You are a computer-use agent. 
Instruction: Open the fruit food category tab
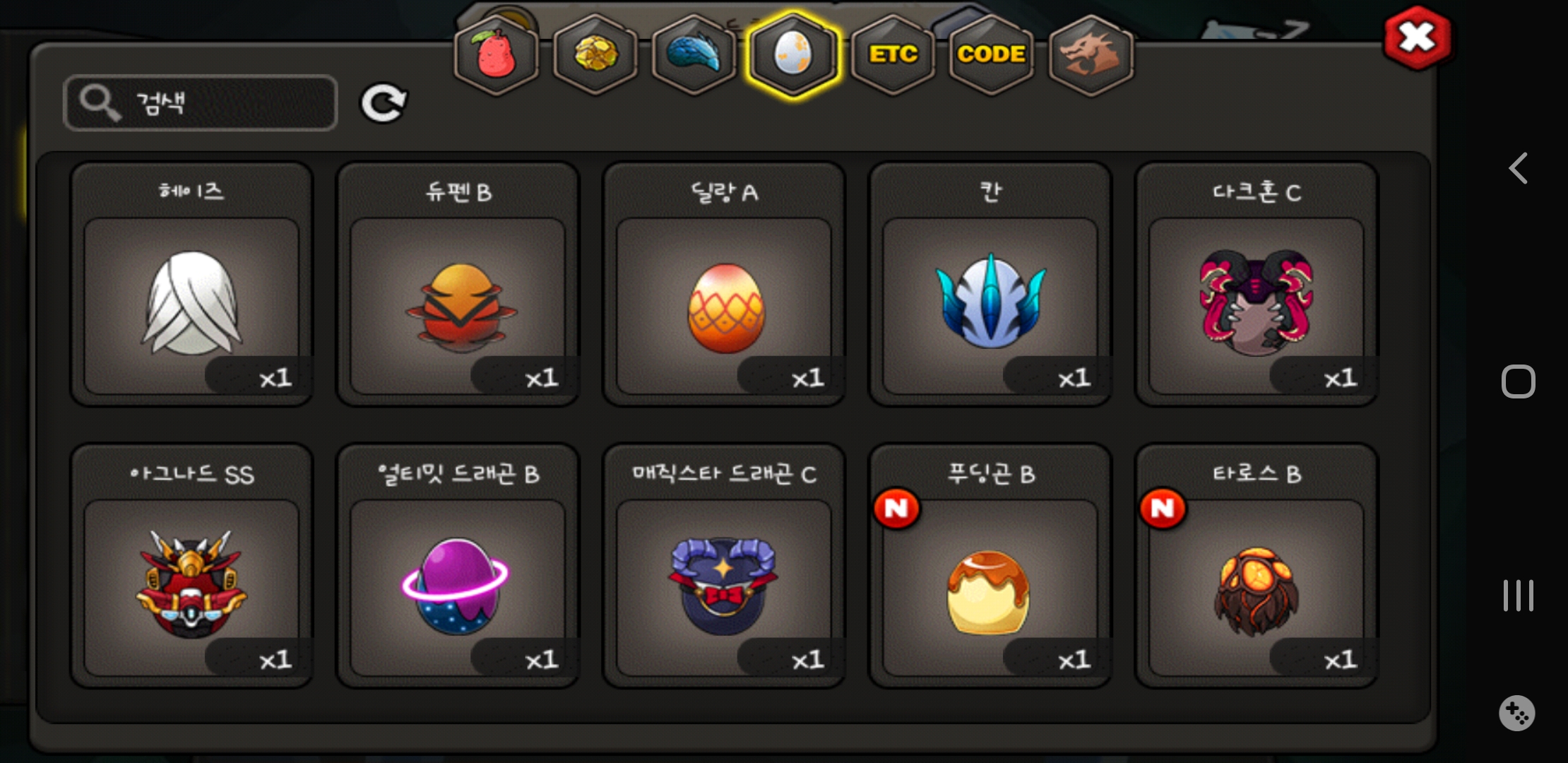tap(497, 54)
